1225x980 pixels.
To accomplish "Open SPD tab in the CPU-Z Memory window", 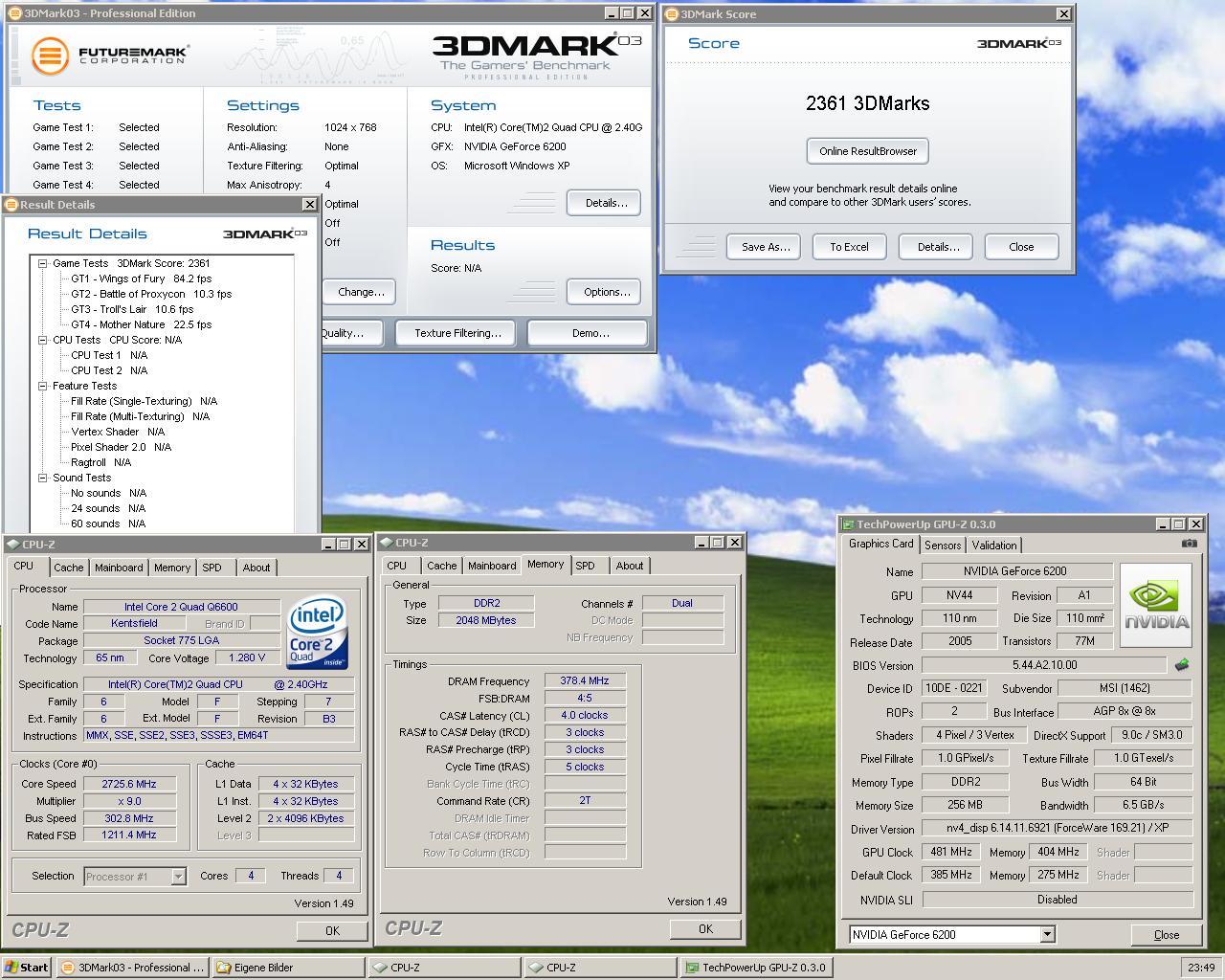I will tap(585, 566).
